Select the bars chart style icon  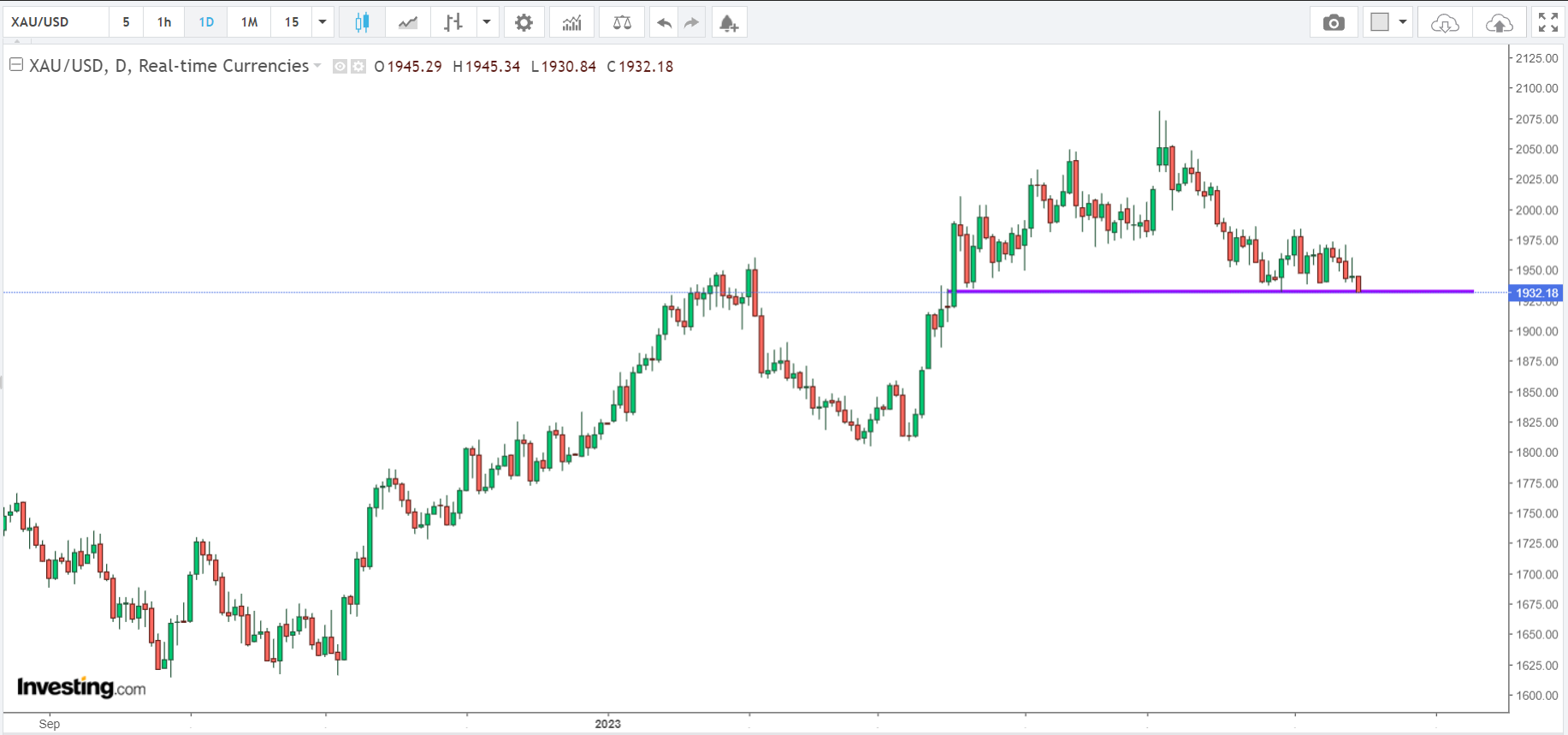[x=453, y=22]
